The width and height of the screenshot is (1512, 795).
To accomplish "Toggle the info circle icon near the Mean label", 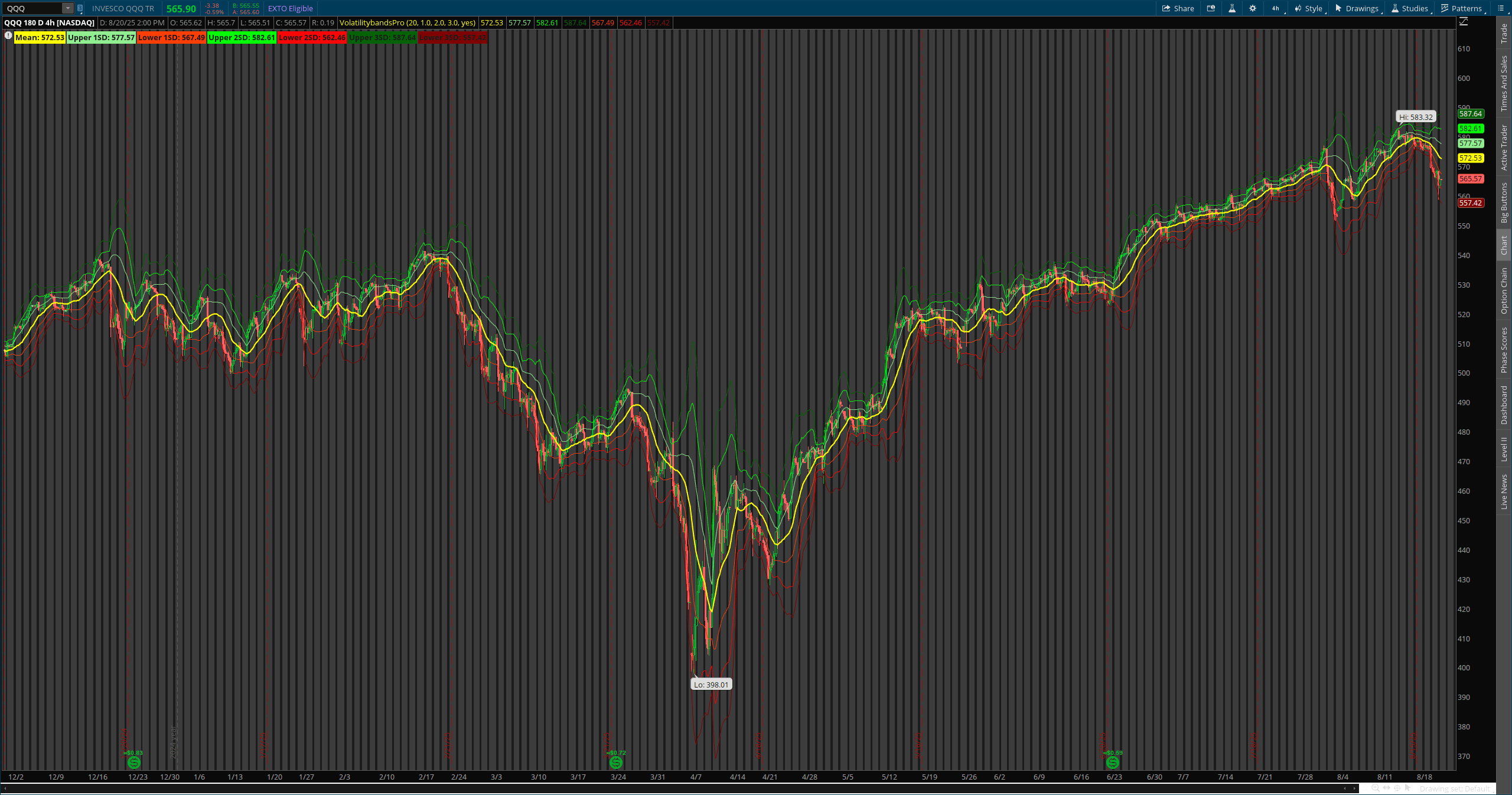I will click(8, 35).
